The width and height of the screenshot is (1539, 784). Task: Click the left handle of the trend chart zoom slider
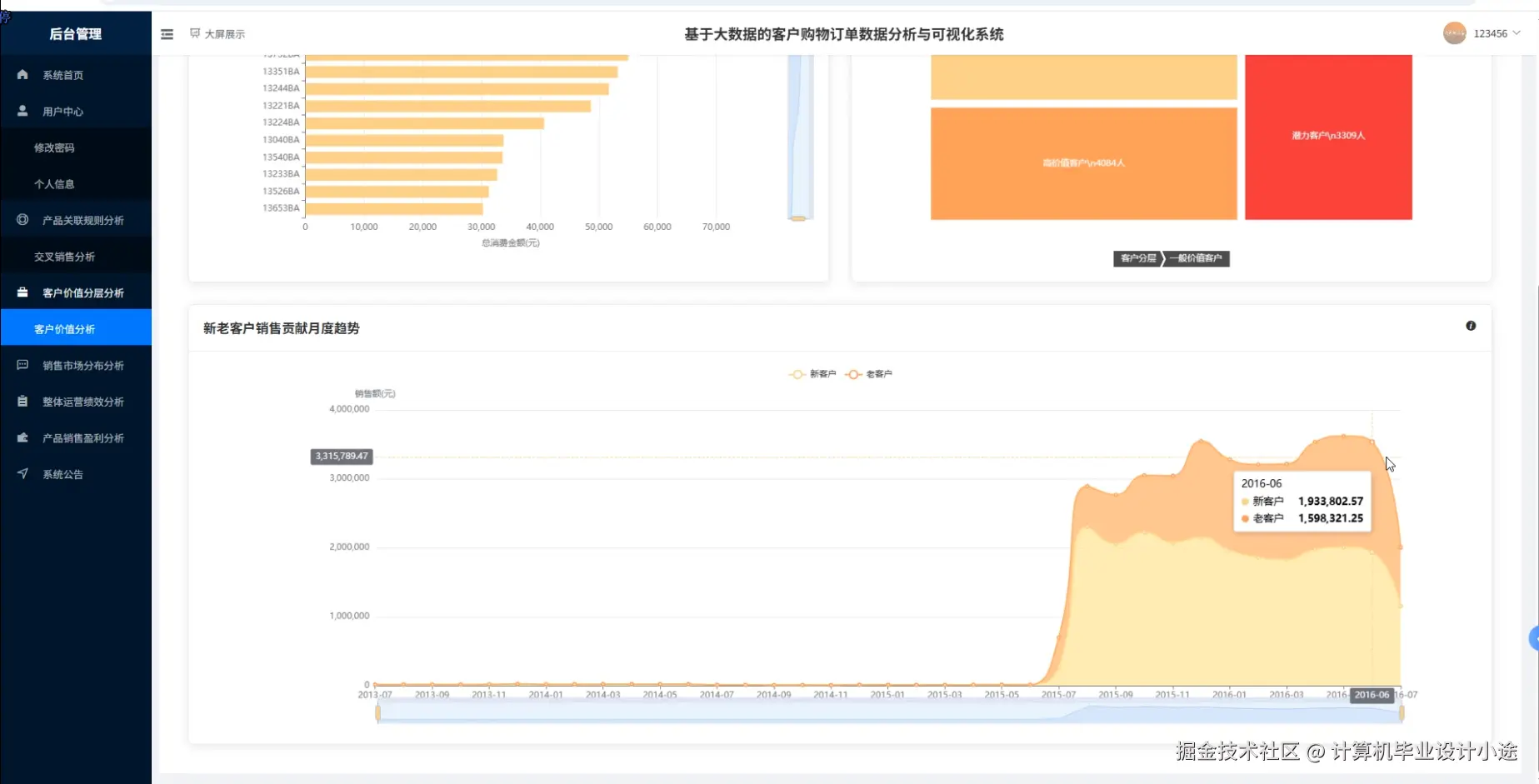(x=377, y=713)
